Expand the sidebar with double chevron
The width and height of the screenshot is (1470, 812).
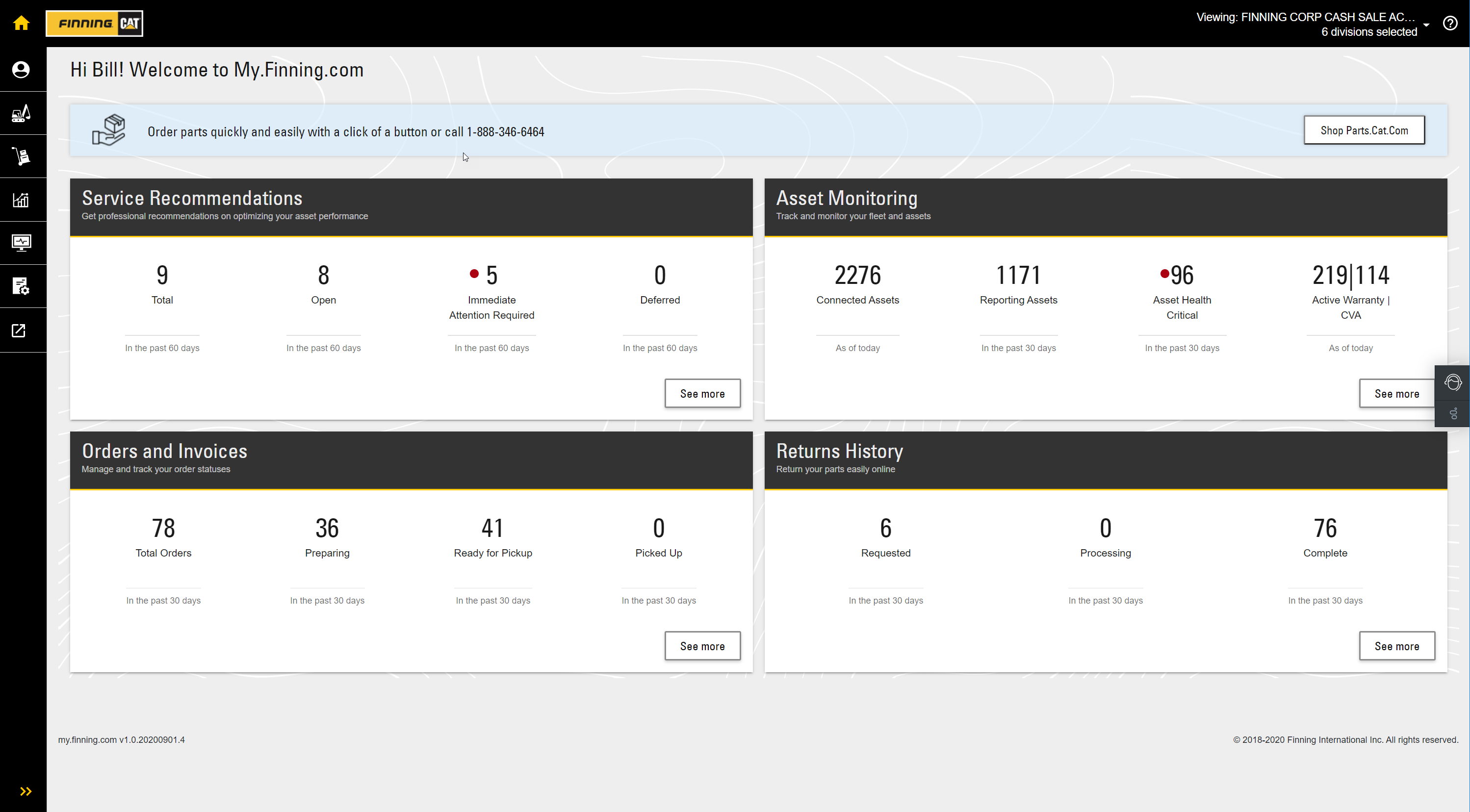26,791
